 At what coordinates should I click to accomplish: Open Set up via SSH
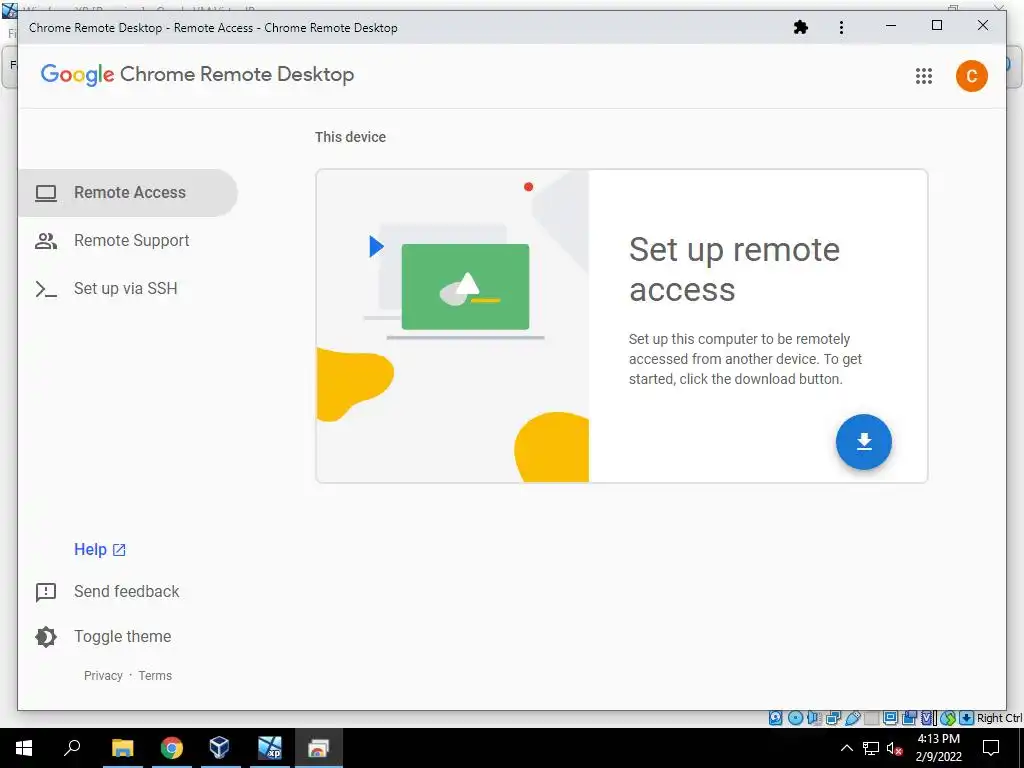[x=128, y=289]
